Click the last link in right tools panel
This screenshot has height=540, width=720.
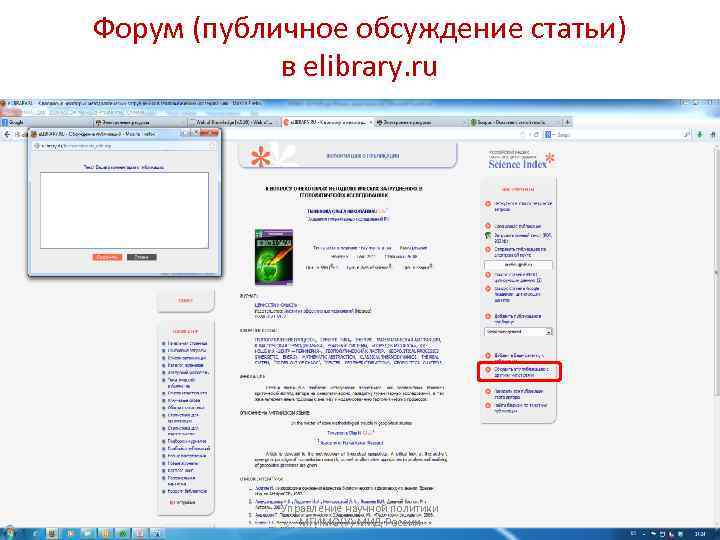[x=520, y=408]
